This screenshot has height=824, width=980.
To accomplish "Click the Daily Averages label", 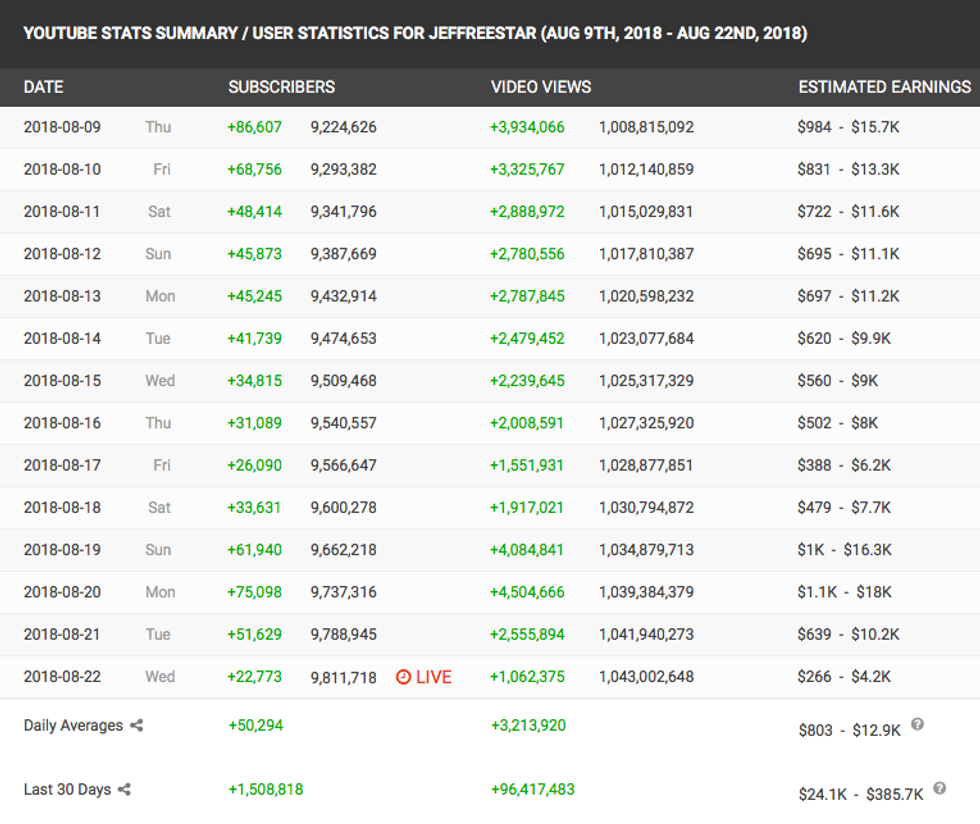I will click(73, 726).
